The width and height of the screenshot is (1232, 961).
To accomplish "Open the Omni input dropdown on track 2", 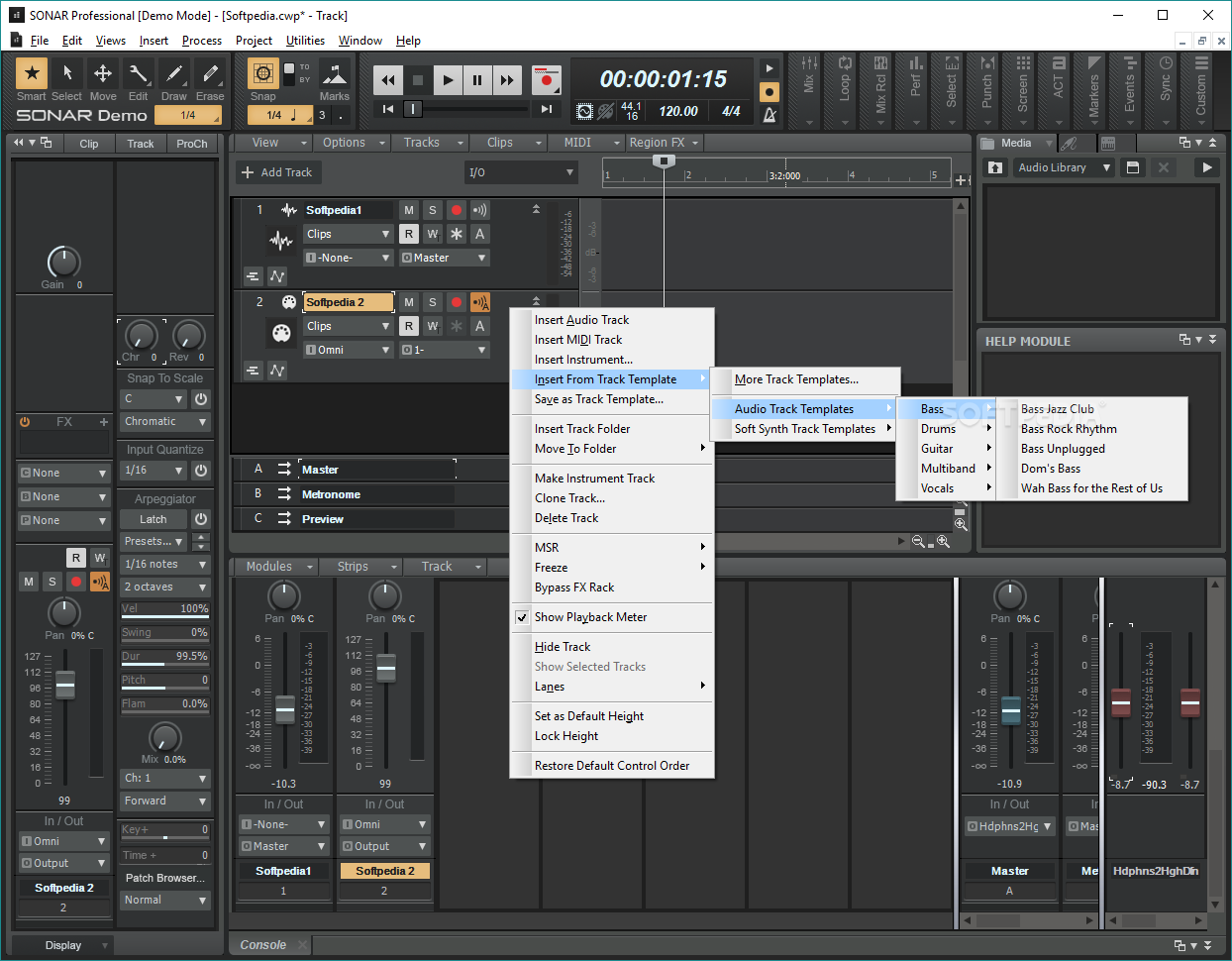I will point(349,350).
